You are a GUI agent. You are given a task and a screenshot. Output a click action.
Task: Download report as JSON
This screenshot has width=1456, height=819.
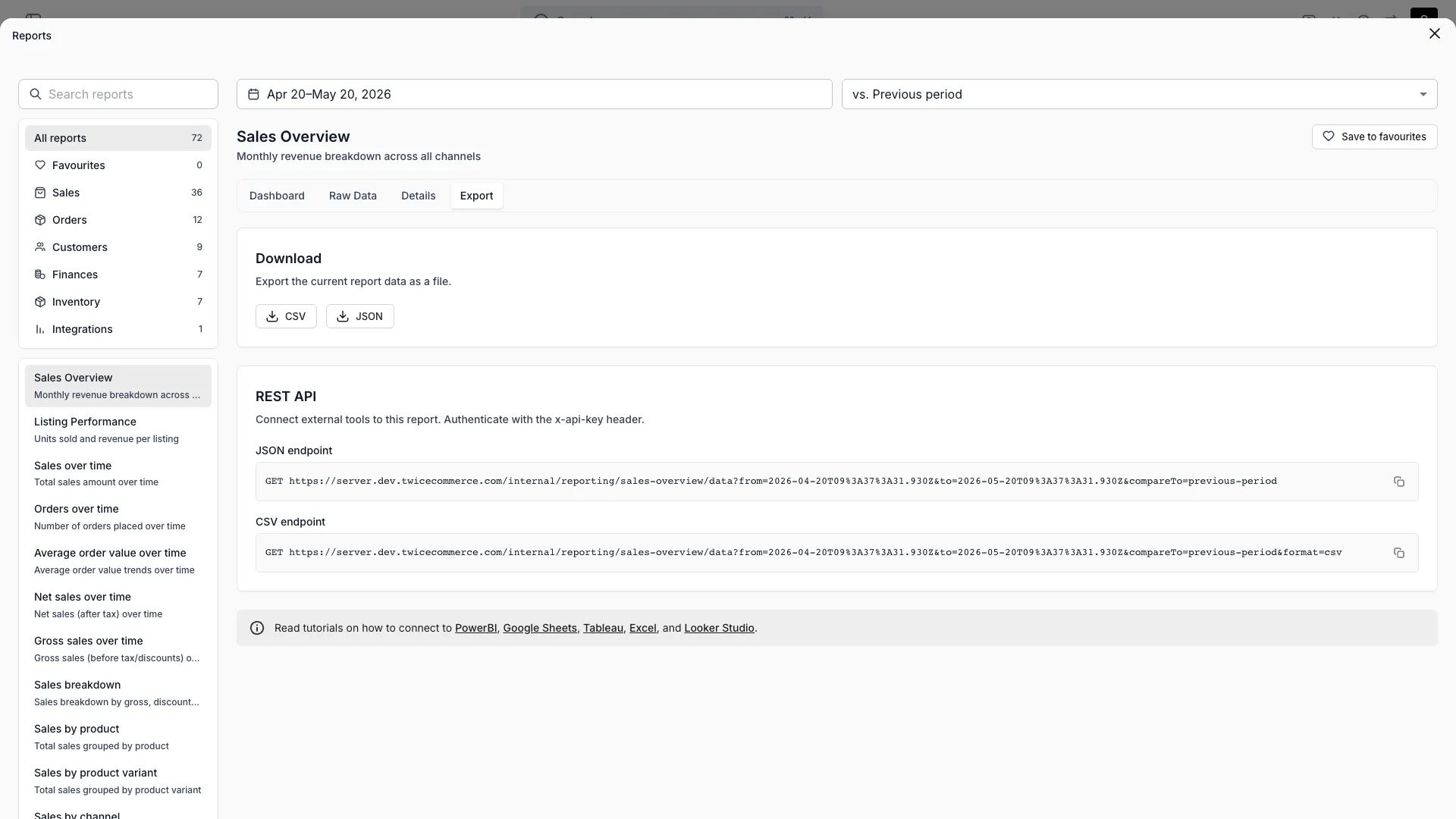pos(359,316)
